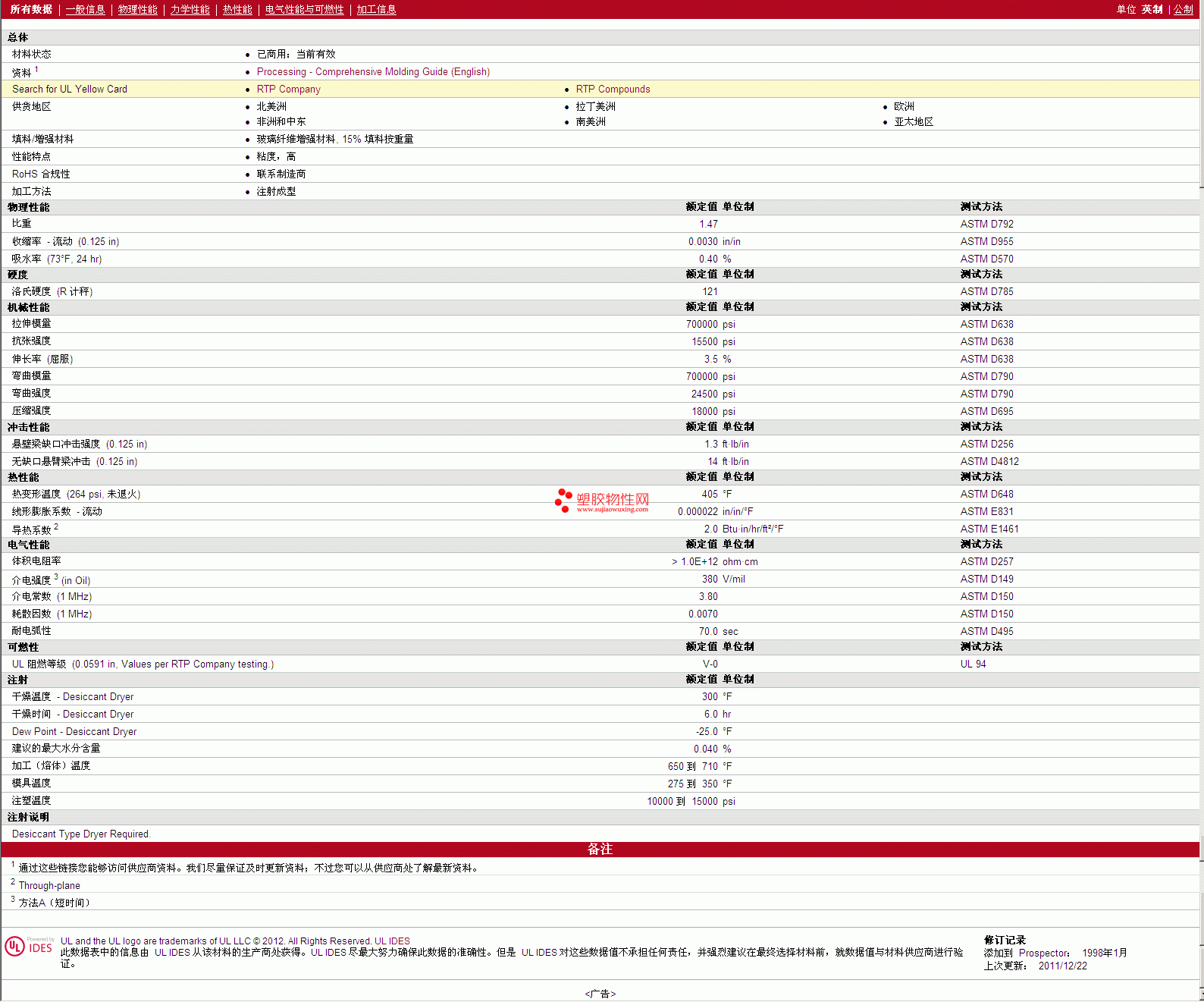This screenshot has width=1204, height=1002.
Task: Click footnote 1 superscript next to 资料
Action: click(36, 70)
